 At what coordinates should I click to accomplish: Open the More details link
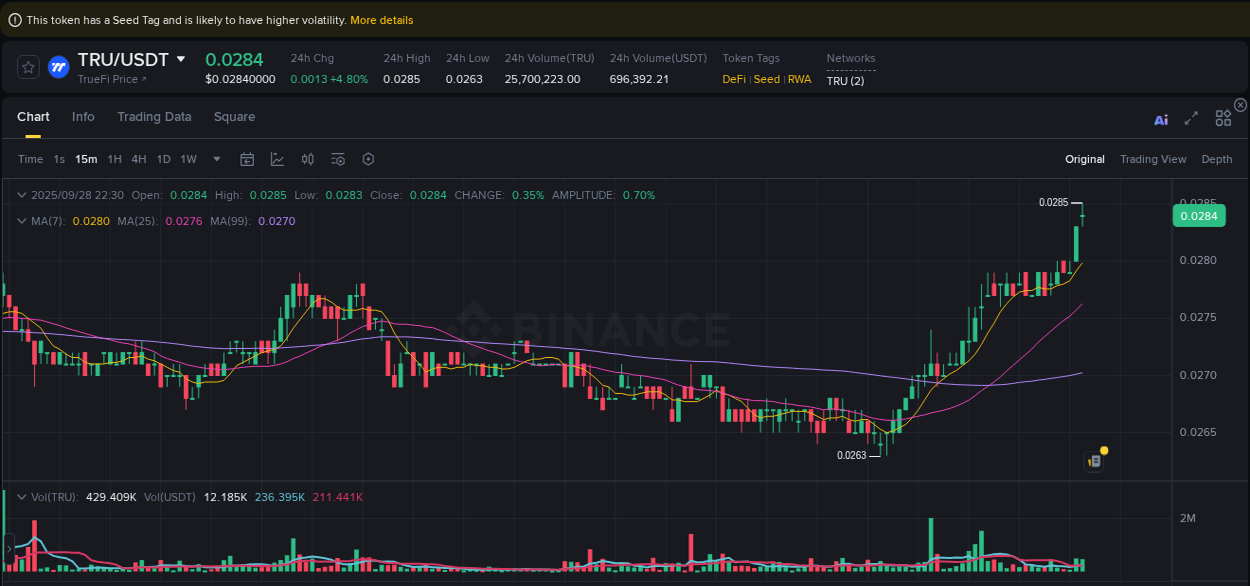click(381, 20)
